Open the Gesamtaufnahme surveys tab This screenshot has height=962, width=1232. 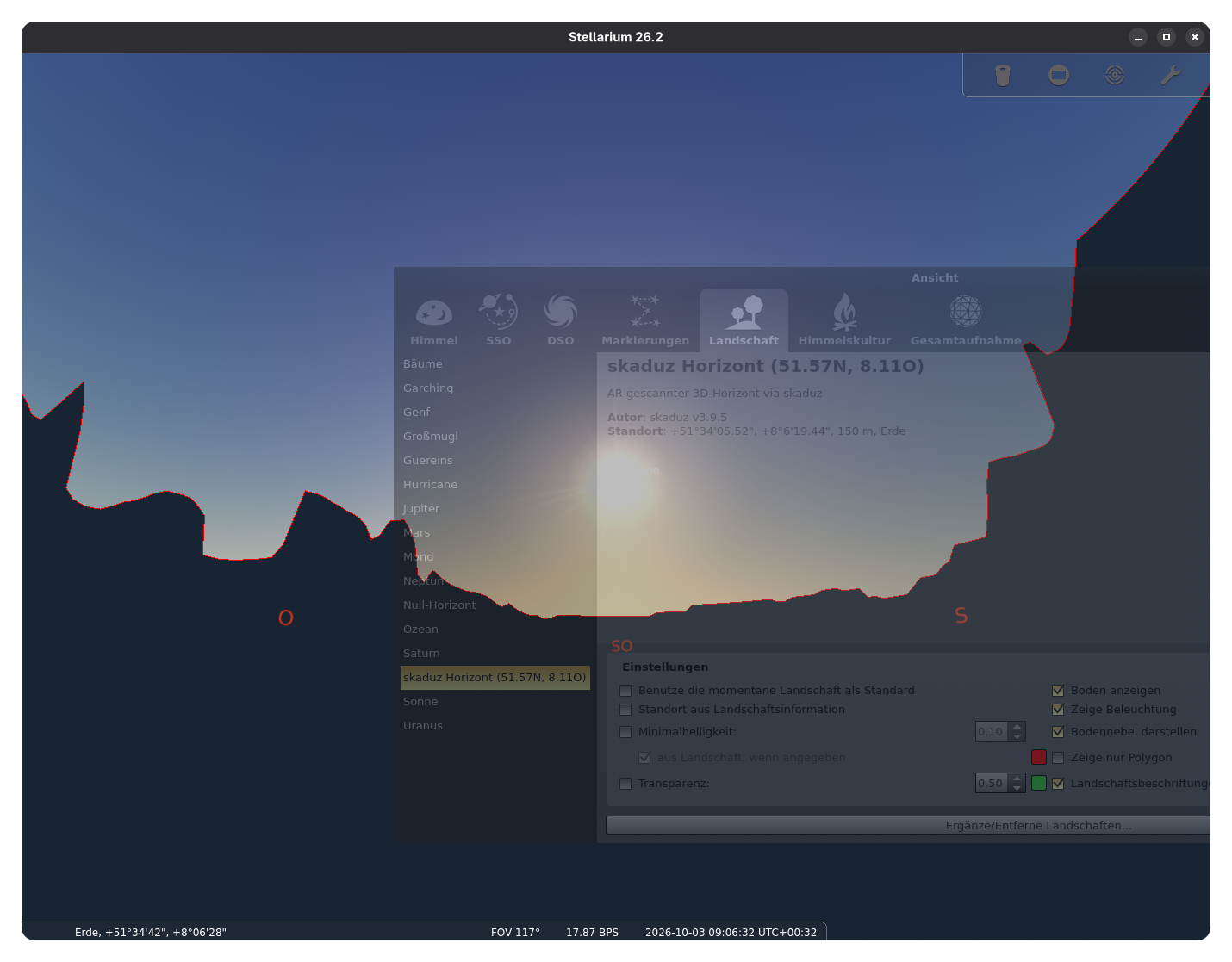pyautogui.click(x=966, y=320)
